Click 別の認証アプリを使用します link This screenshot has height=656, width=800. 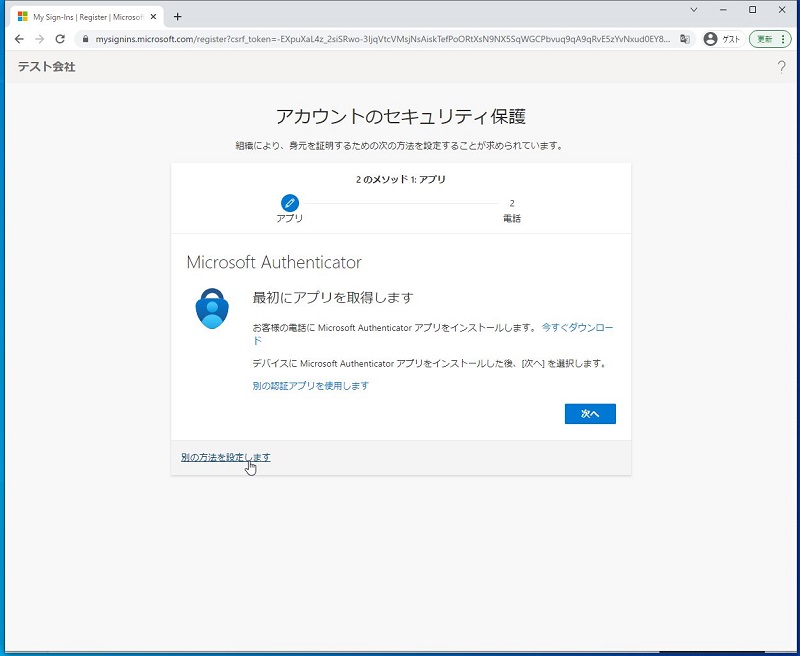click(x=311, y=386)
